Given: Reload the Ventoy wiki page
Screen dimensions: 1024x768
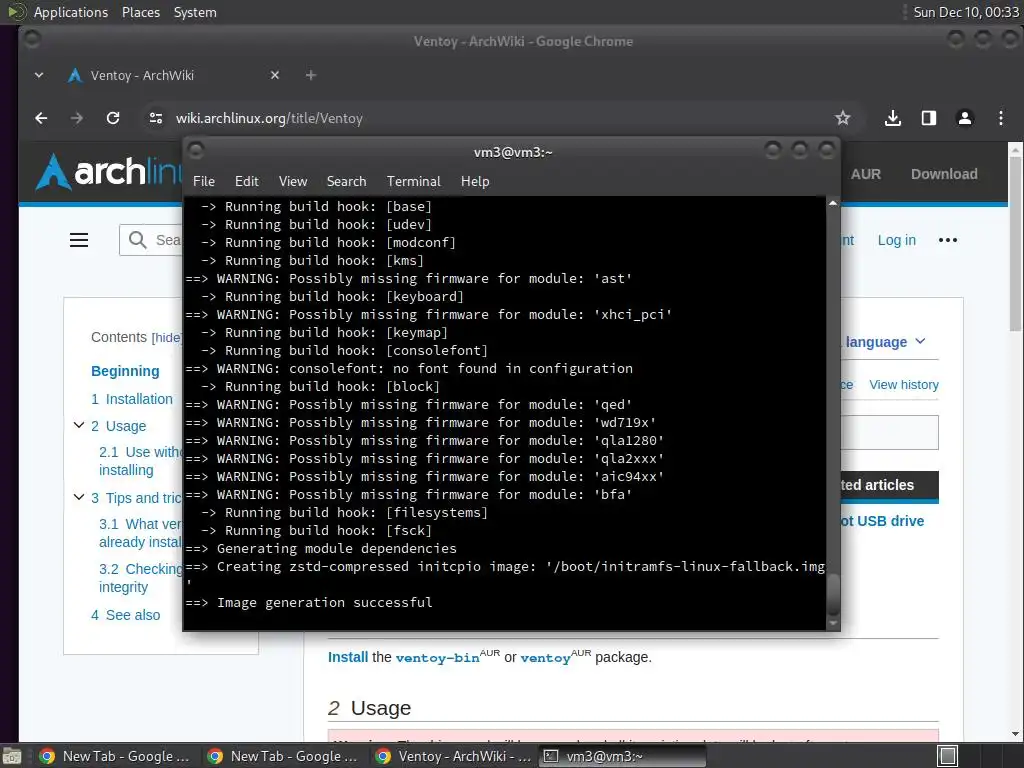Looking at the screenshot, I should [113, 118].
